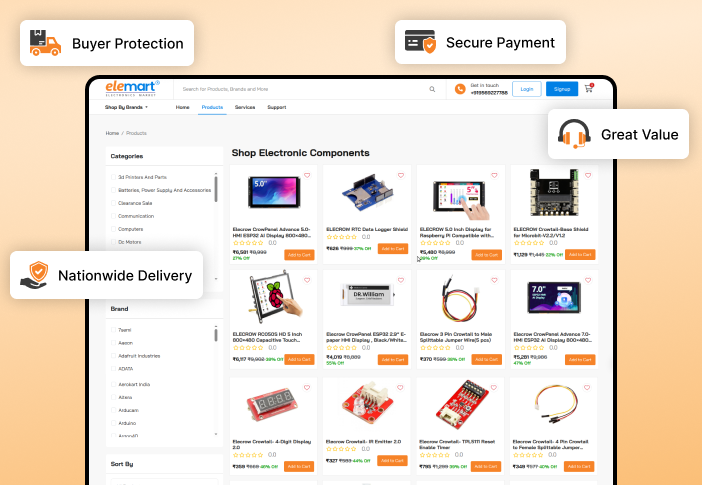Click the Login button
Viewport: 702px width, 485px height.
pyautogui.click(x=526, y=89)
